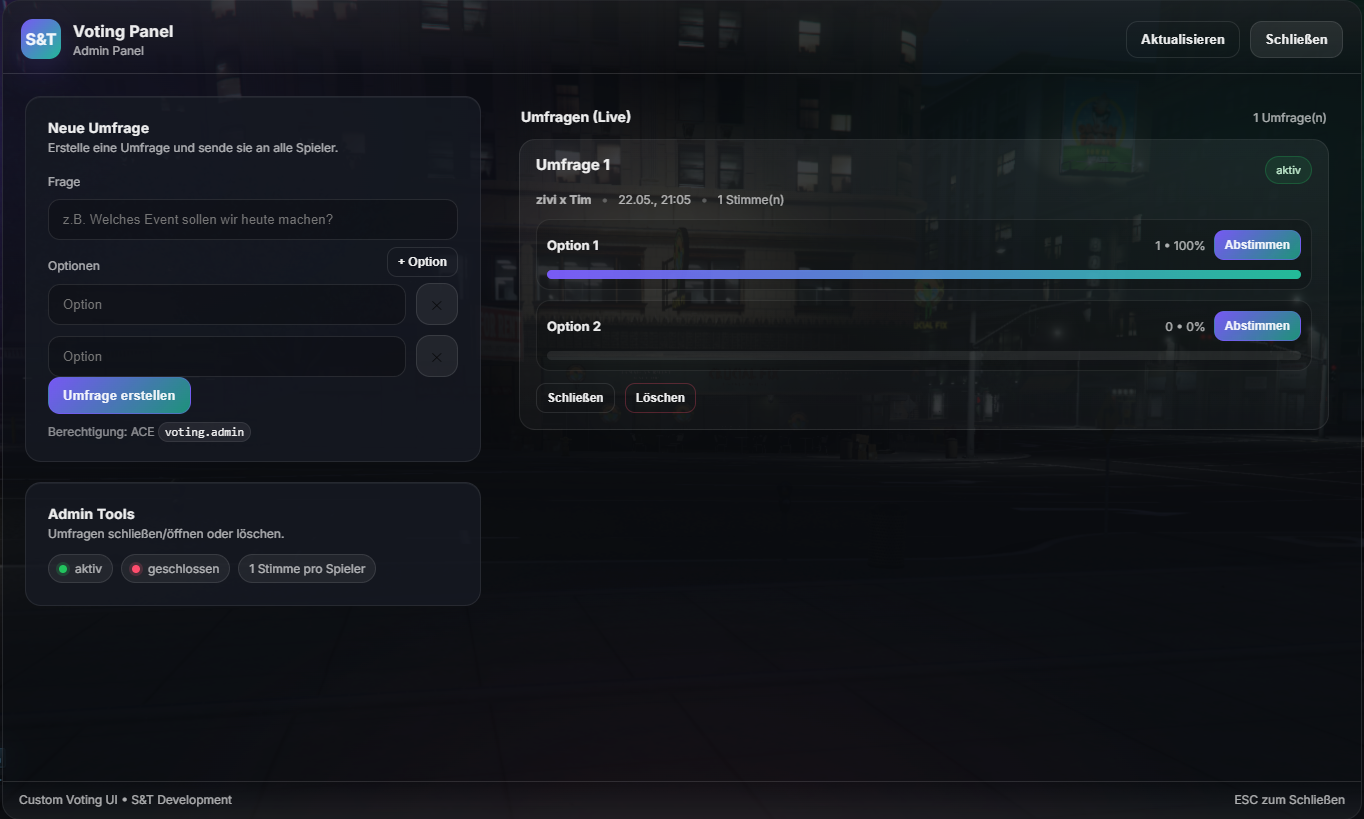Remove the first option with its X button
The width and height of the screenshot is (1364, 819).
pyautogui.click(x=437, y=305)
